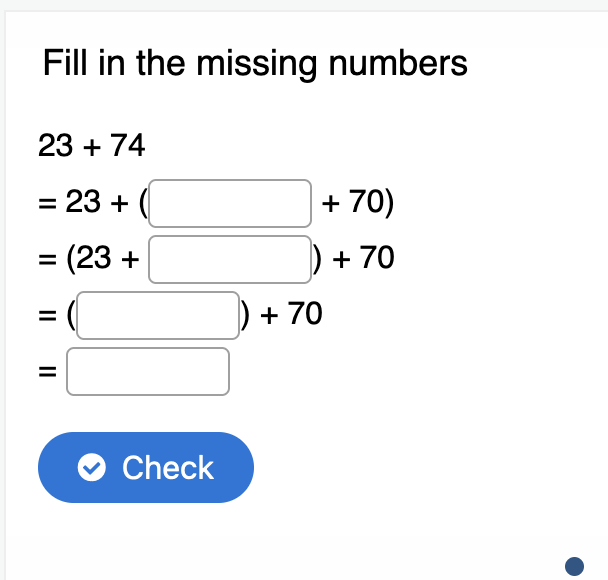Viewport: 608px width, 580px height.
Task: Focus the input box before '+ 70)'
Action: [x=231, y=204]
